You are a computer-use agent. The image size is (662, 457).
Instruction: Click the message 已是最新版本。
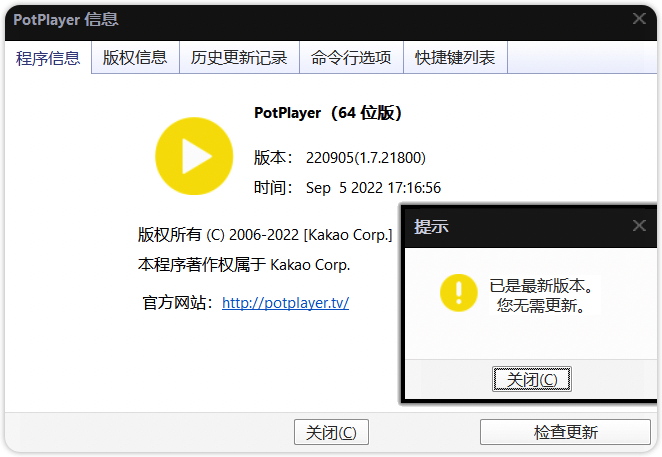click(542, 286)
